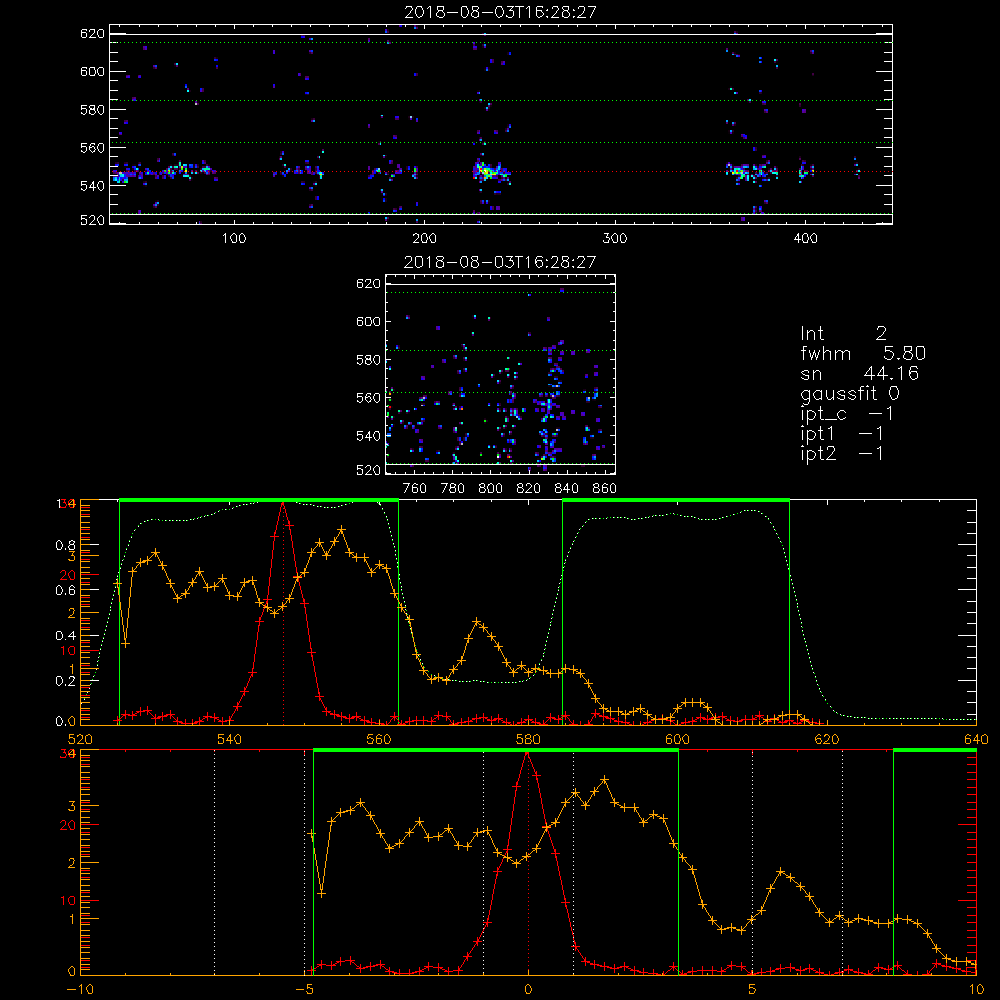This screenshot has height=1000, width=1000.
Task: Click x-axis label 200 on top plot
Action: 424,239
